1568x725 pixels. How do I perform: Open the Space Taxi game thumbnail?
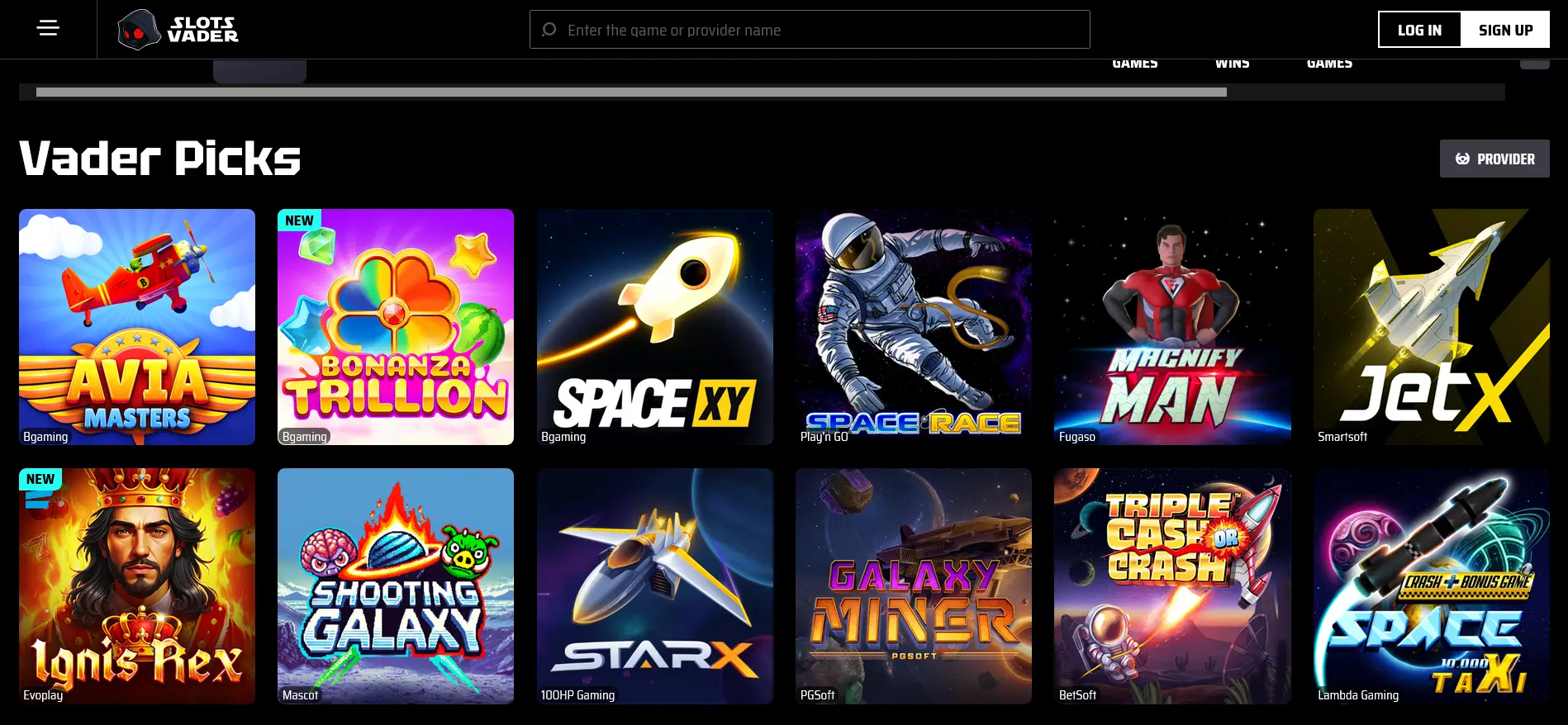point(1432,586)
